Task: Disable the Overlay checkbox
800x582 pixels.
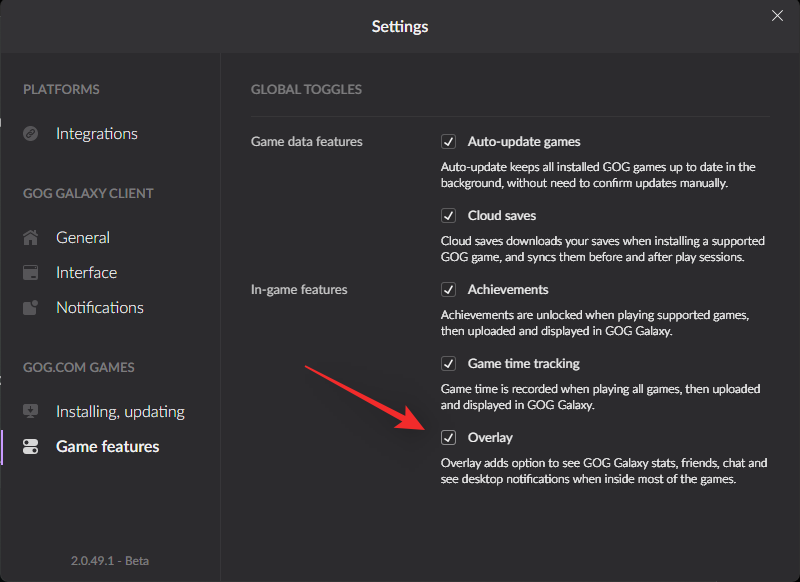Action: pyautogui.click(x=449, y=438)
